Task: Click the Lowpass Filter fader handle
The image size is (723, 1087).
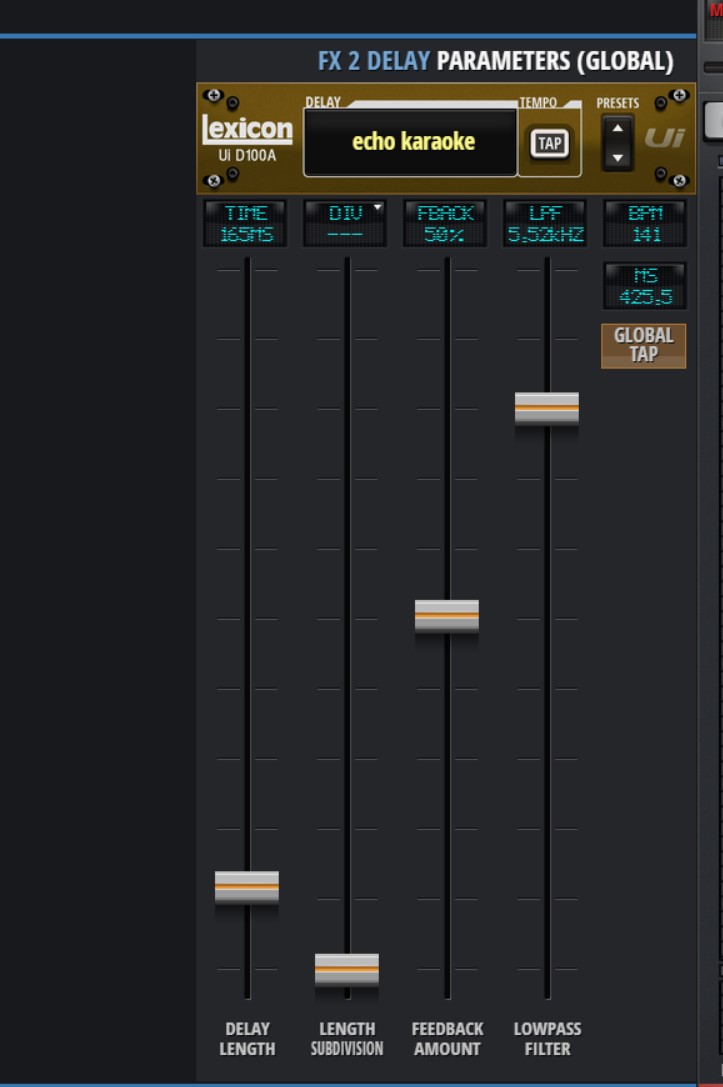Action: coord(547,408)
